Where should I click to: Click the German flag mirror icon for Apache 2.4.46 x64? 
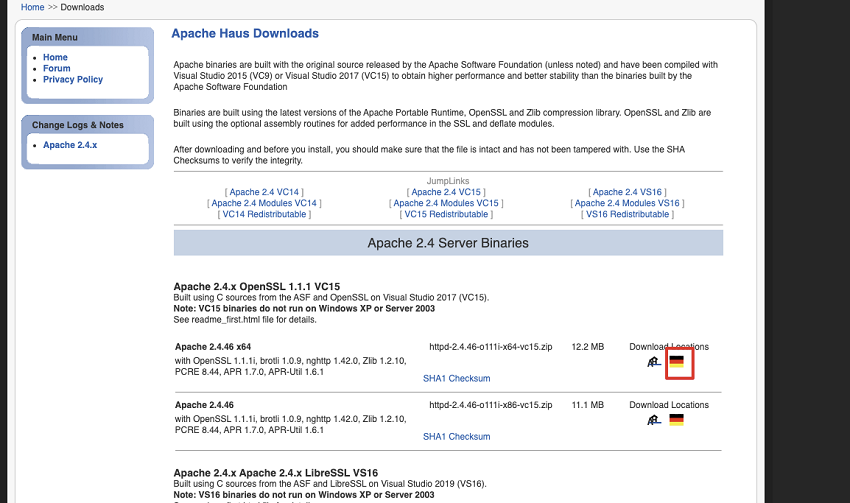[x=677, y=362]
